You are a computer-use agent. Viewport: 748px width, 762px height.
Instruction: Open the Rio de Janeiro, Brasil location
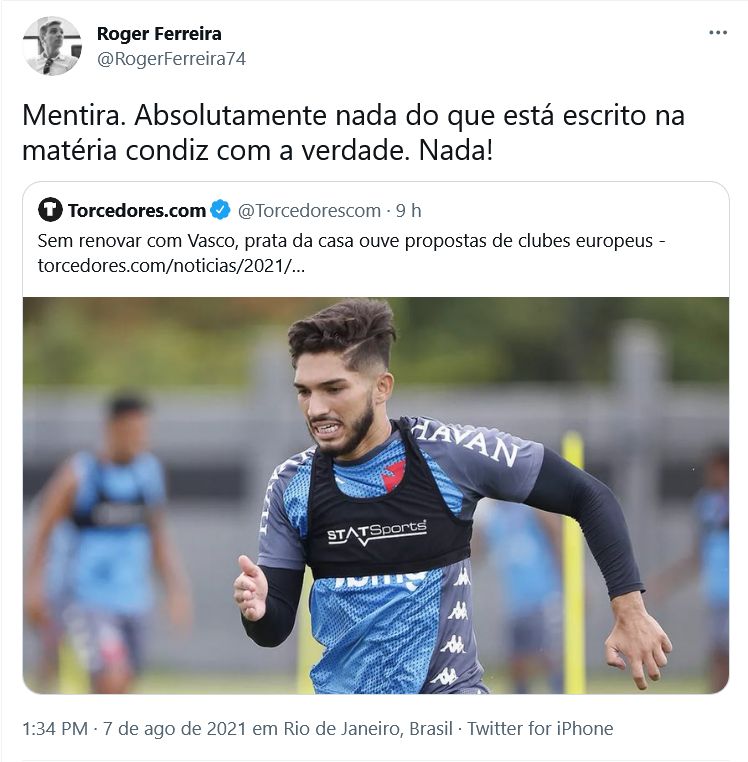point(368,728)
